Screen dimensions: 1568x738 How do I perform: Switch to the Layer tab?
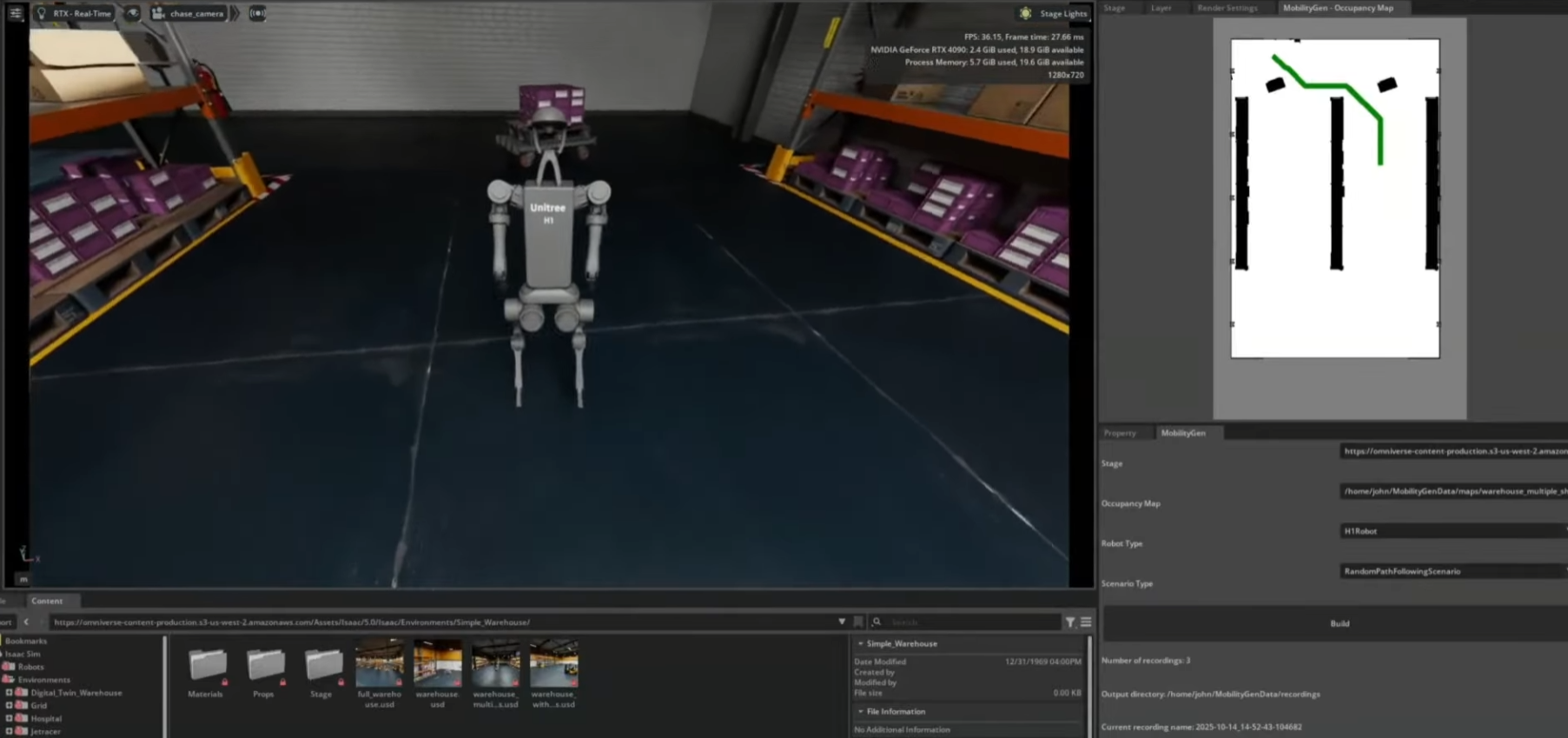(1161, 8)
